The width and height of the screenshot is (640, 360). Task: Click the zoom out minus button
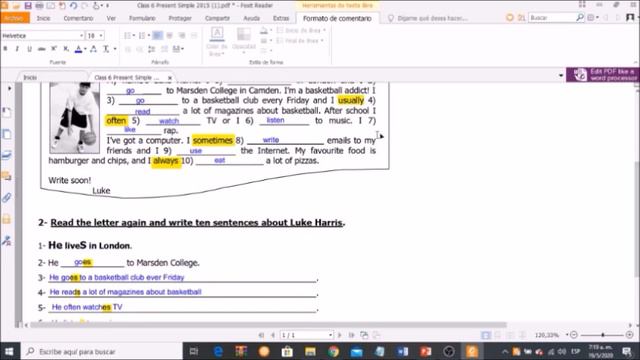[573, 335]
